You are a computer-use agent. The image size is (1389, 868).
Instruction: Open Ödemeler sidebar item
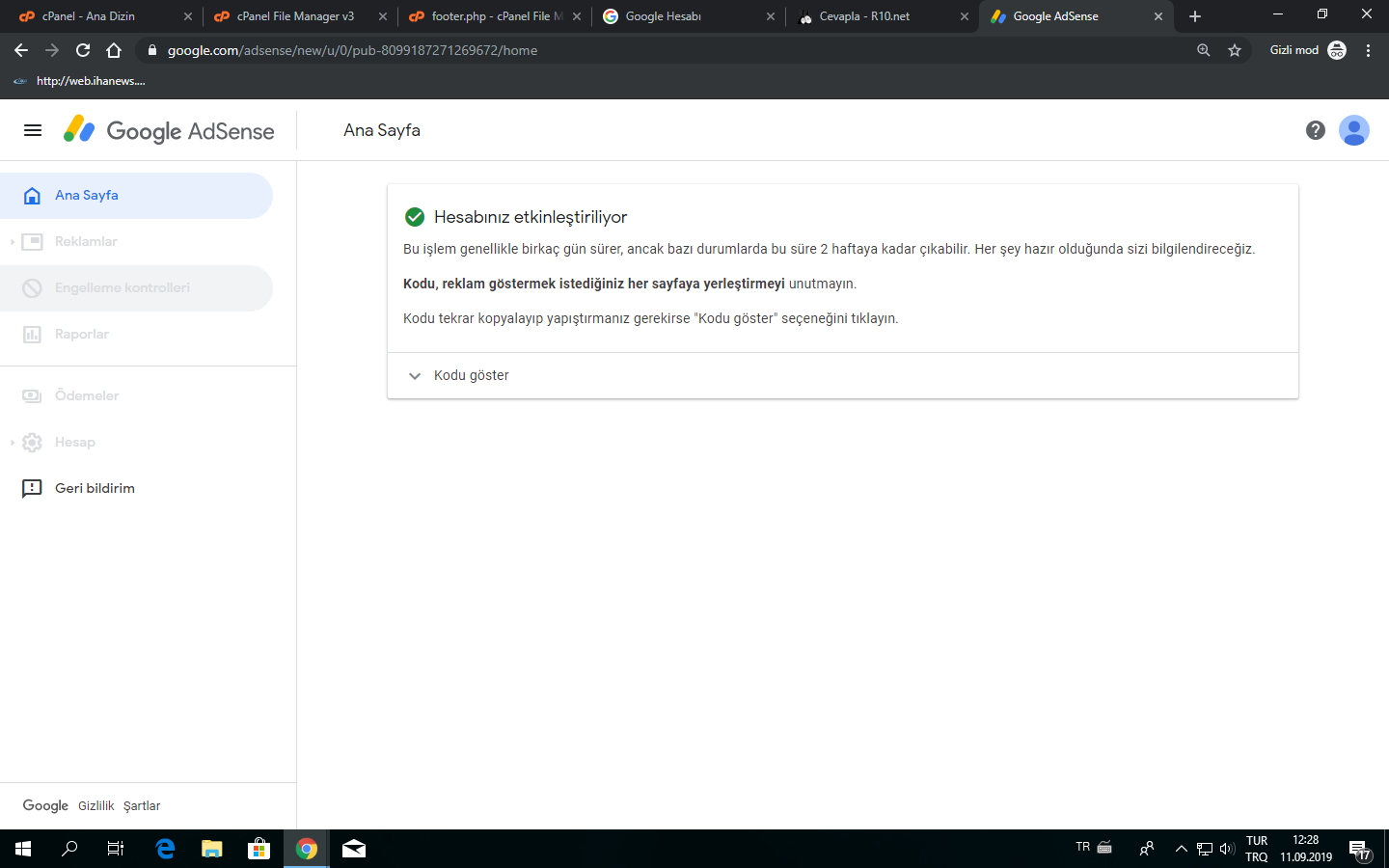click(x=136, y=396)
